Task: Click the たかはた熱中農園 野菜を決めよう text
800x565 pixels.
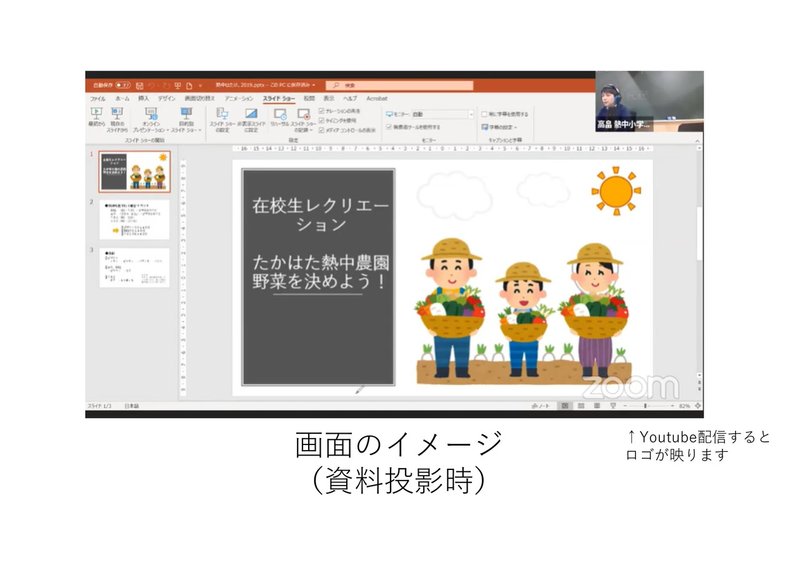Action: [321, 273]
